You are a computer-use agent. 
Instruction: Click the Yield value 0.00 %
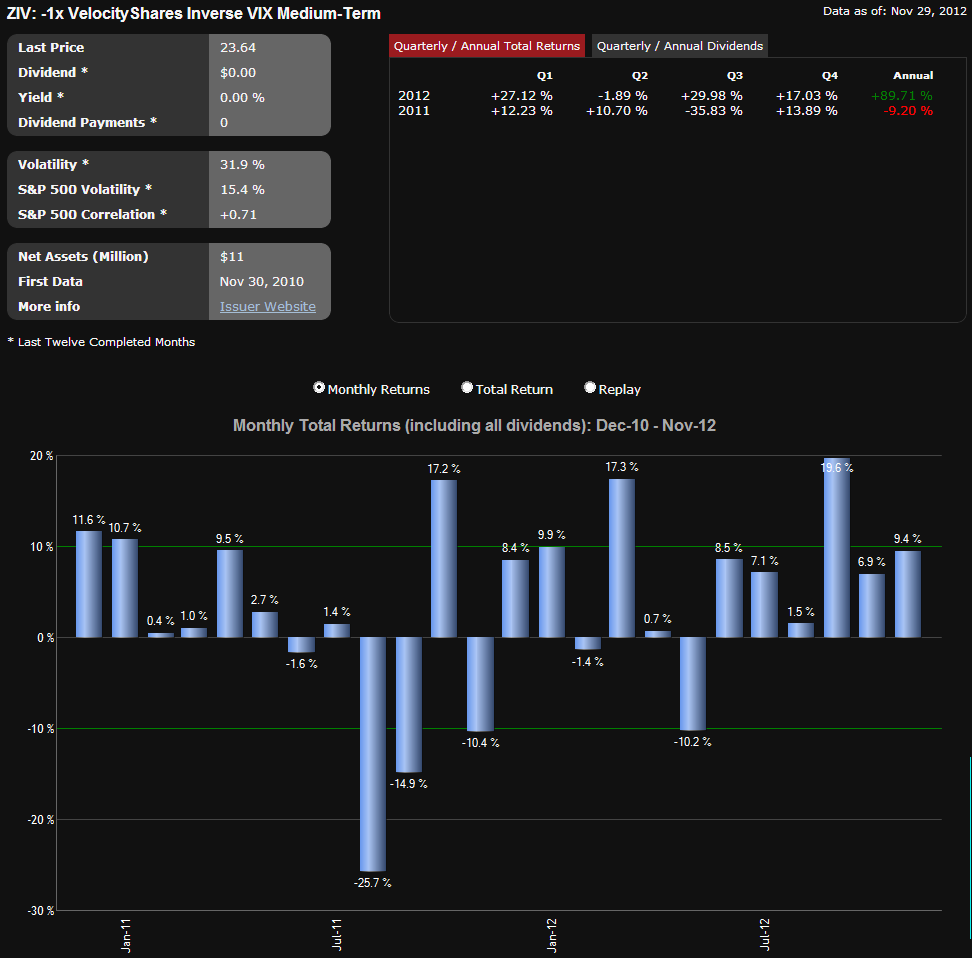pyautogui.click(x=242, y=97)
